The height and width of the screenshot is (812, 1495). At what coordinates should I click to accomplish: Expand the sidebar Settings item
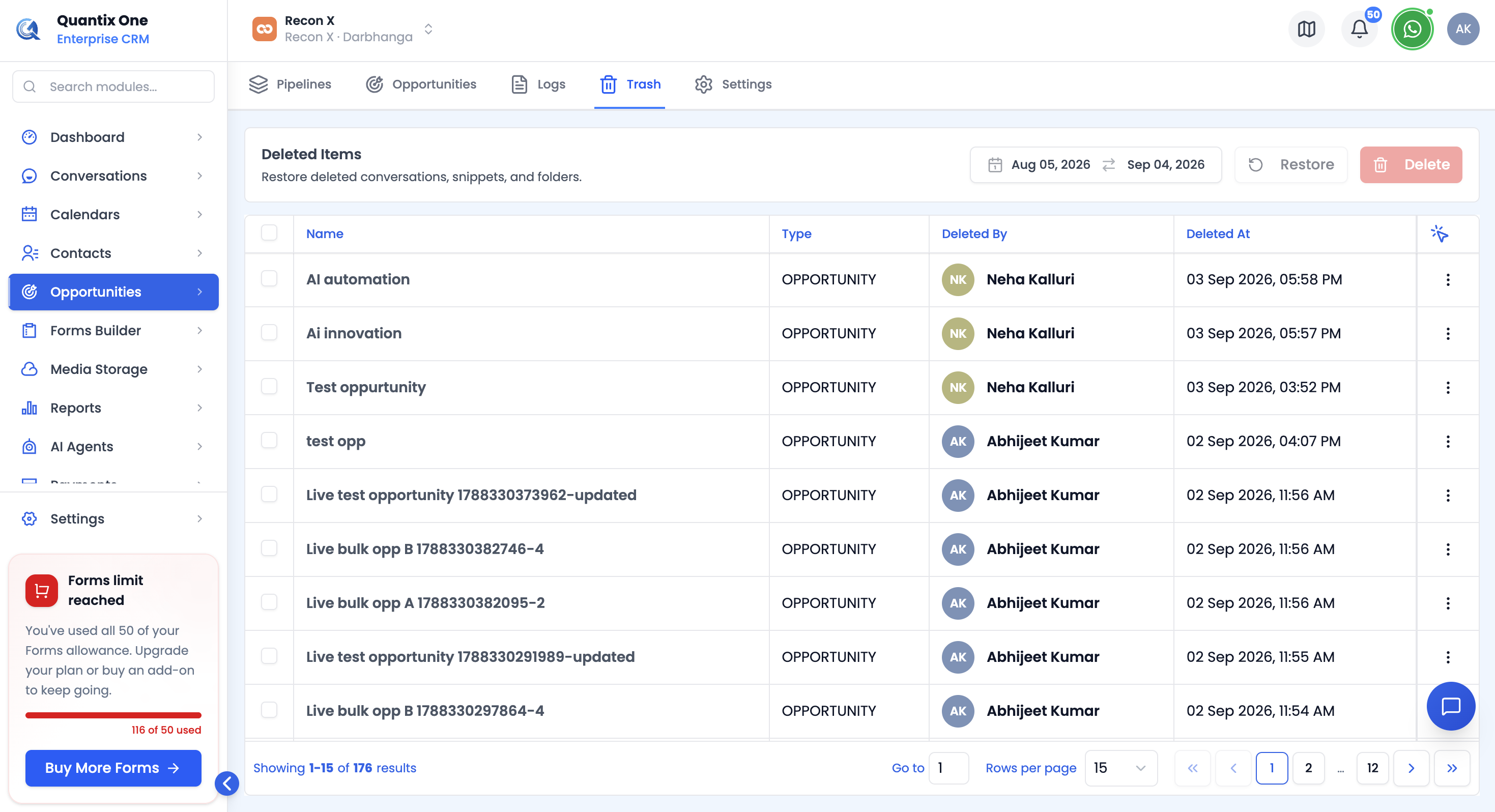point(113,519)
